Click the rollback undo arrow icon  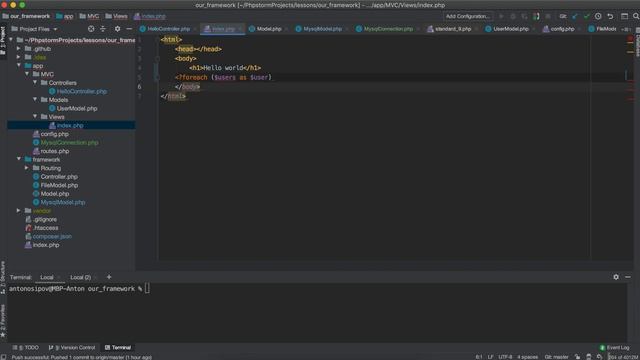610,16
